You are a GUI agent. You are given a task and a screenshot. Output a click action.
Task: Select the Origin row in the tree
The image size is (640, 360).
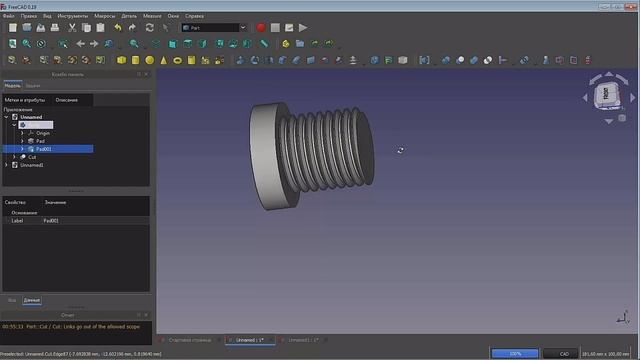42,133
